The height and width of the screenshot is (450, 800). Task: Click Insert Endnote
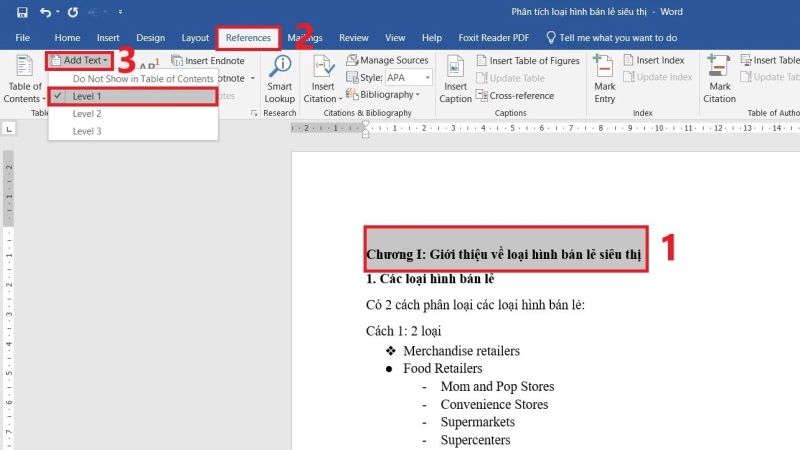208,61
